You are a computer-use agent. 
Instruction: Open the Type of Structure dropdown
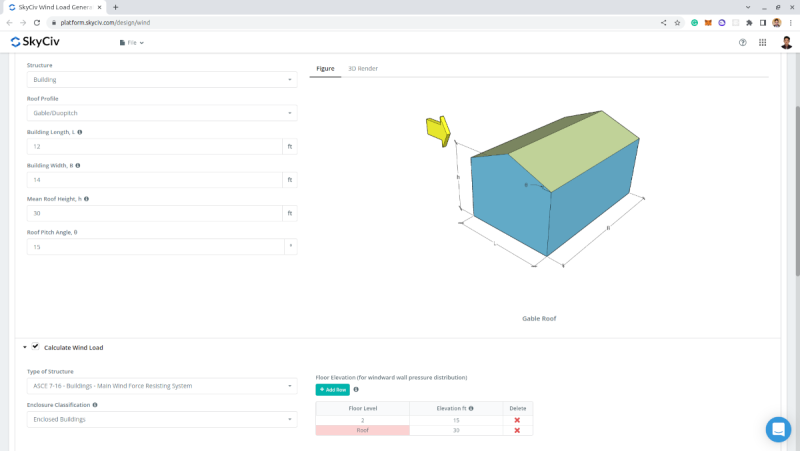pyautogui.click(x=162, y=386)
